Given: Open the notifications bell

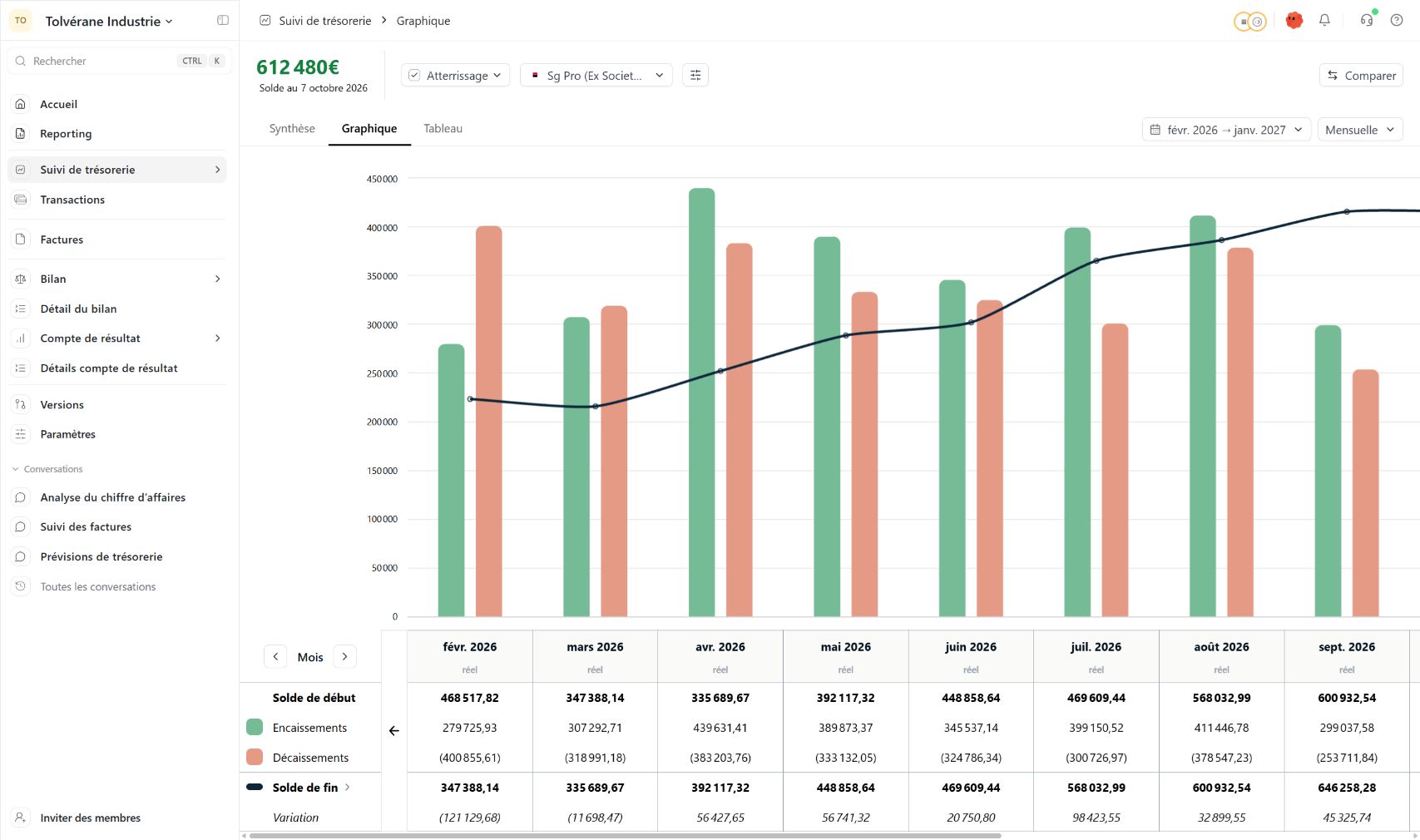Looking at the screenshot, I should tap(1324, 21).
